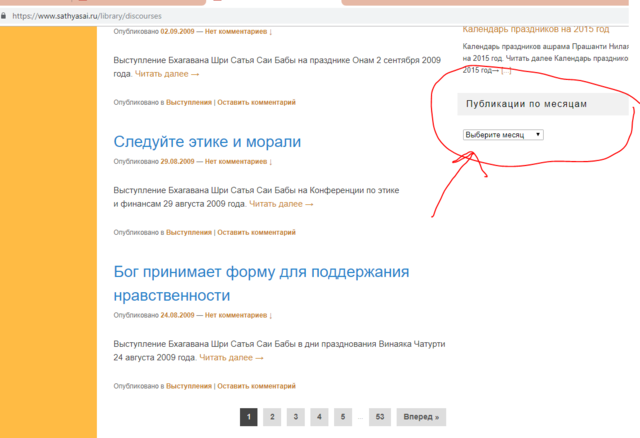Screen dimensions: 640x438
Task: Click 'Читать далее' for the 29 августа conference speech
Action: [281, 204]
